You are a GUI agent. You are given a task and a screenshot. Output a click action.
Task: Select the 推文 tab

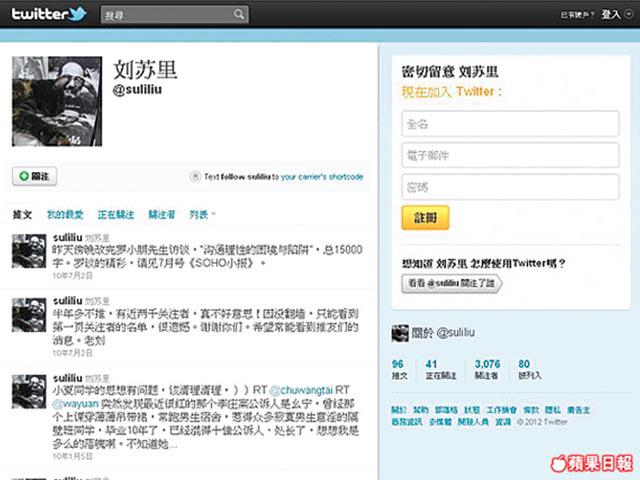pos(22,214)
